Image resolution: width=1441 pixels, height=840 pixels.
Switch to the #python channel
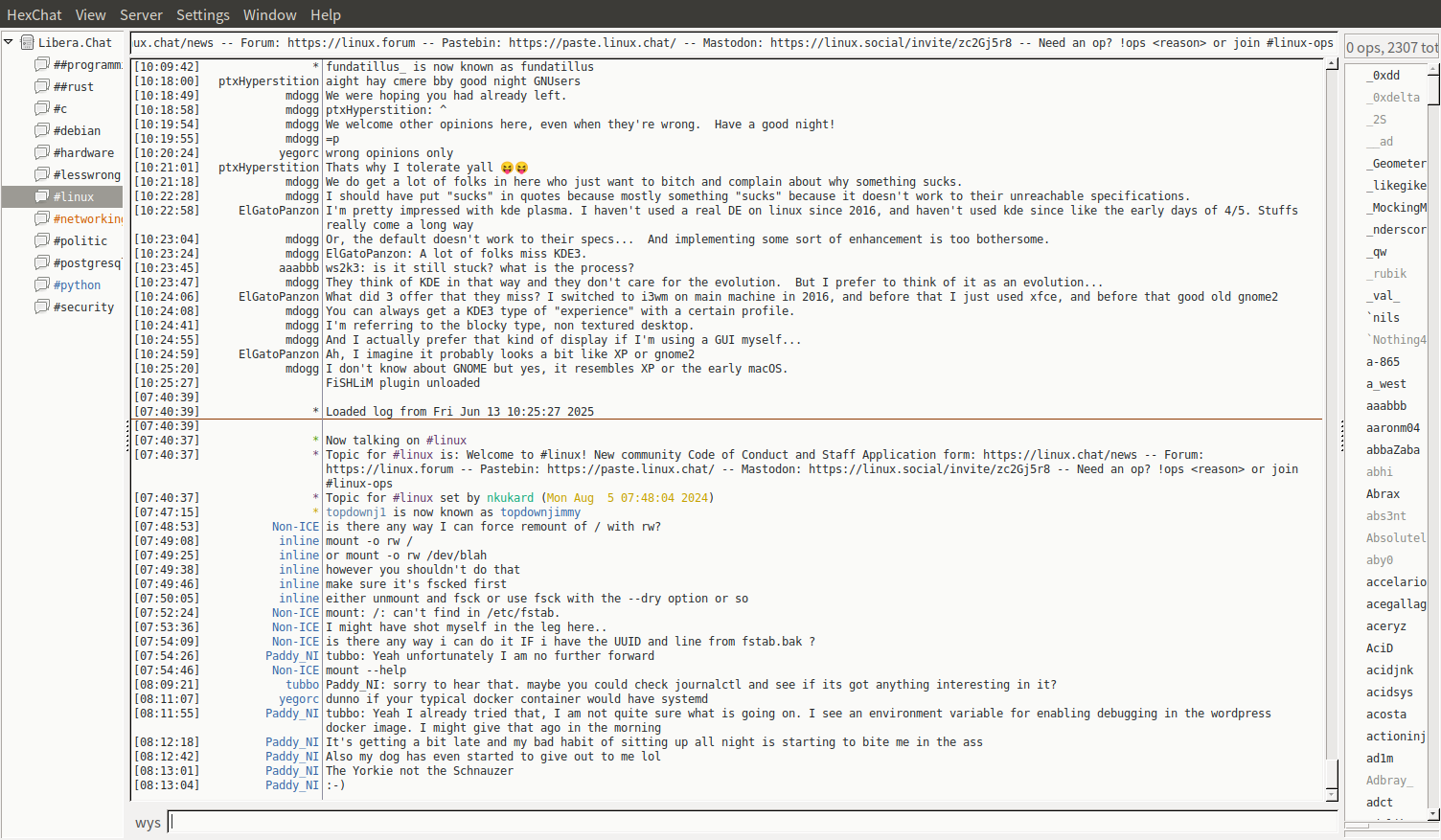click(77, 285)
